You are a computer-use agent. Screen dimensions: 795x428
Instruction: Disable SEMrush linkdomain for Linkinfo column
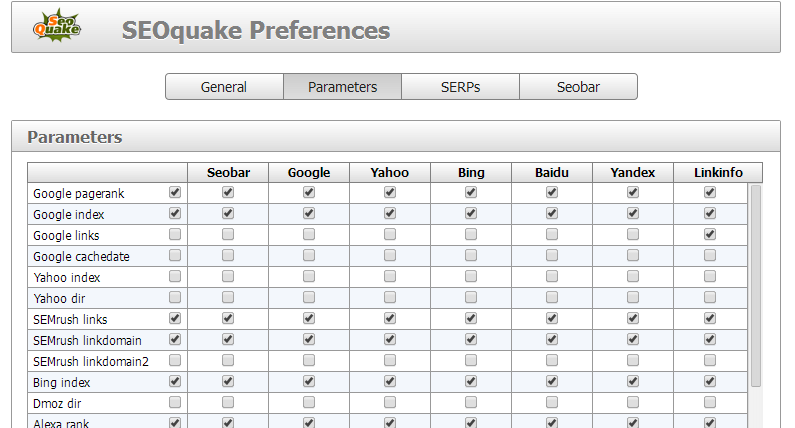click(710, 340)
